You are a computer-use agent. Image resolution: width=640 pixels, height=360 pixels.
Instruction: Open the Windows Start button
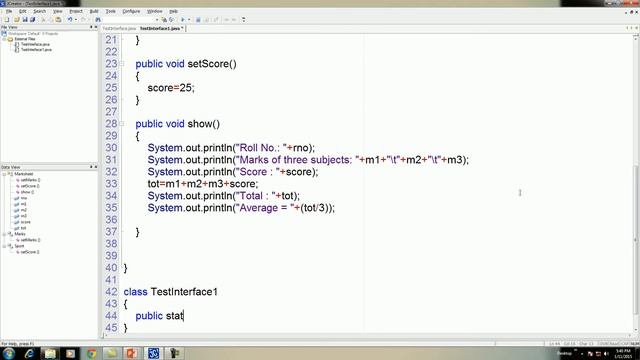click(x=9, y=353)
